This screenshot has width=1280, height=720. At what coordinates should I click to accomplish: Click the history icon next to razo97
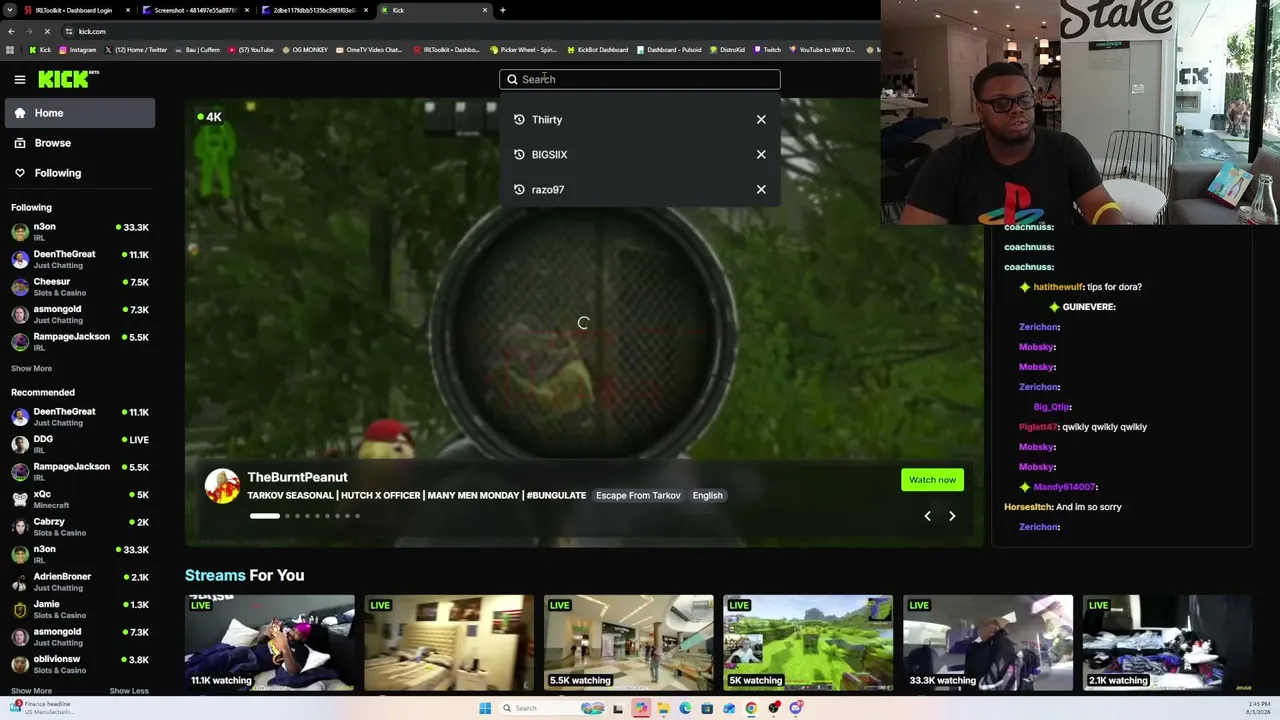coord(519,190)
